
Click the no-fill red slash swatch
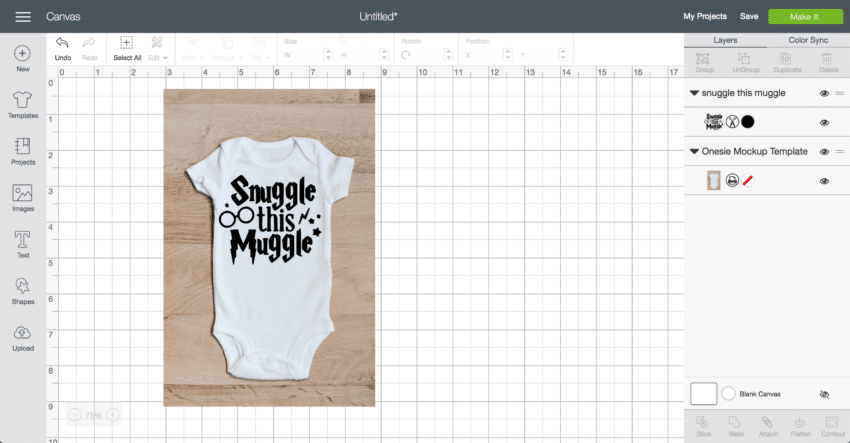tap(748, 181)
